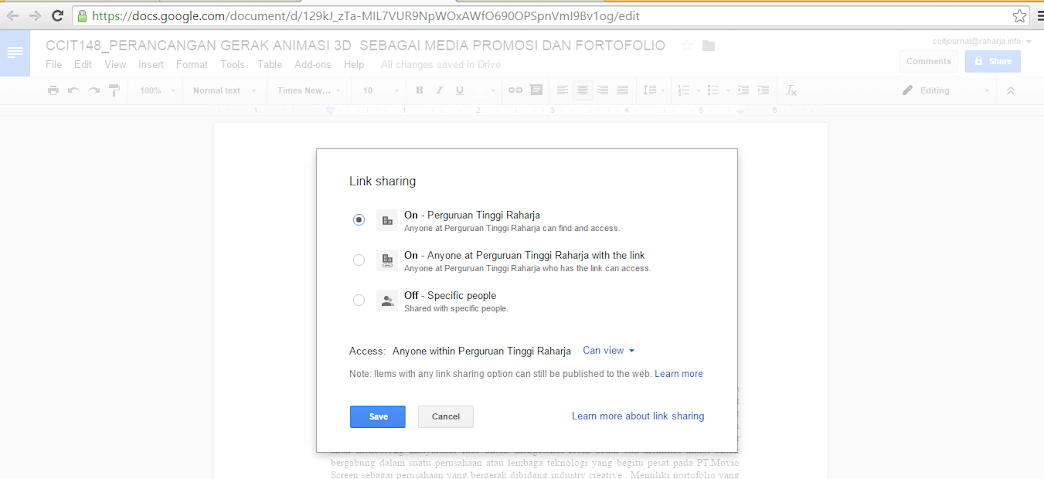Click the blue Save button
This screenshot has height=479, width=1044.
pos(378,416)
